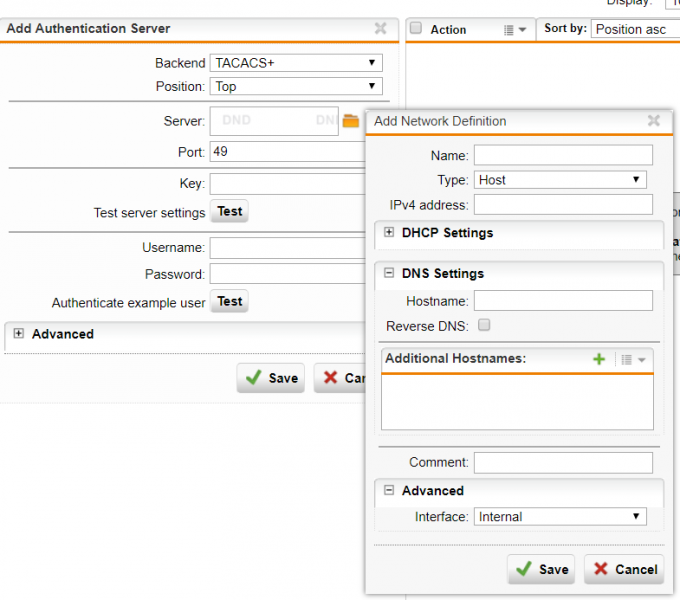
Task: Enable the Reverse DNS checkbox
Action: 484,325
